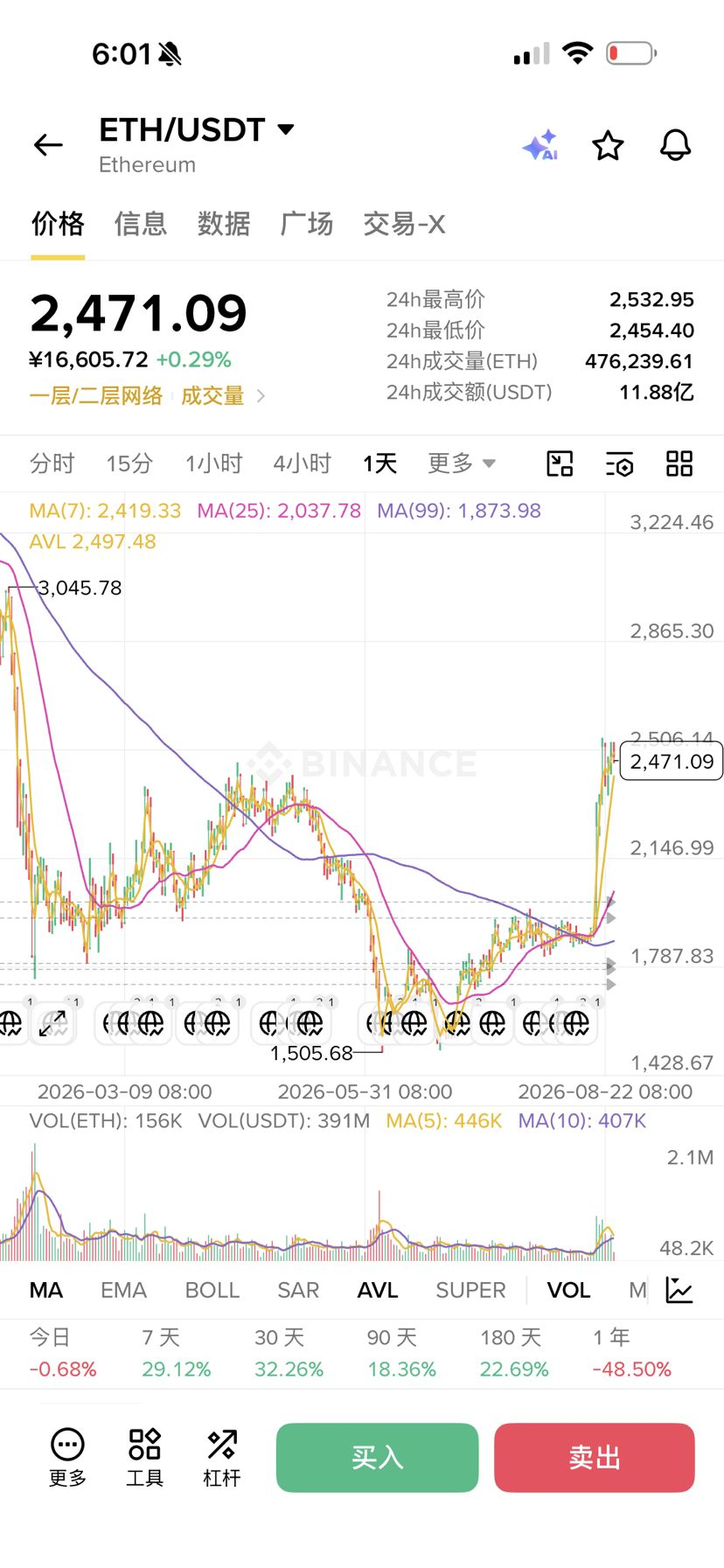Tap the 卖出 sell button

tap(595, 1458)
